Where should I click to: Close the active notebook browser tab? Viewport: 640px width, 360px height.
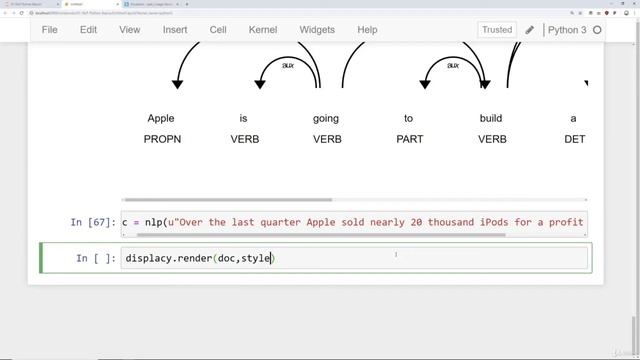(118, 4)
